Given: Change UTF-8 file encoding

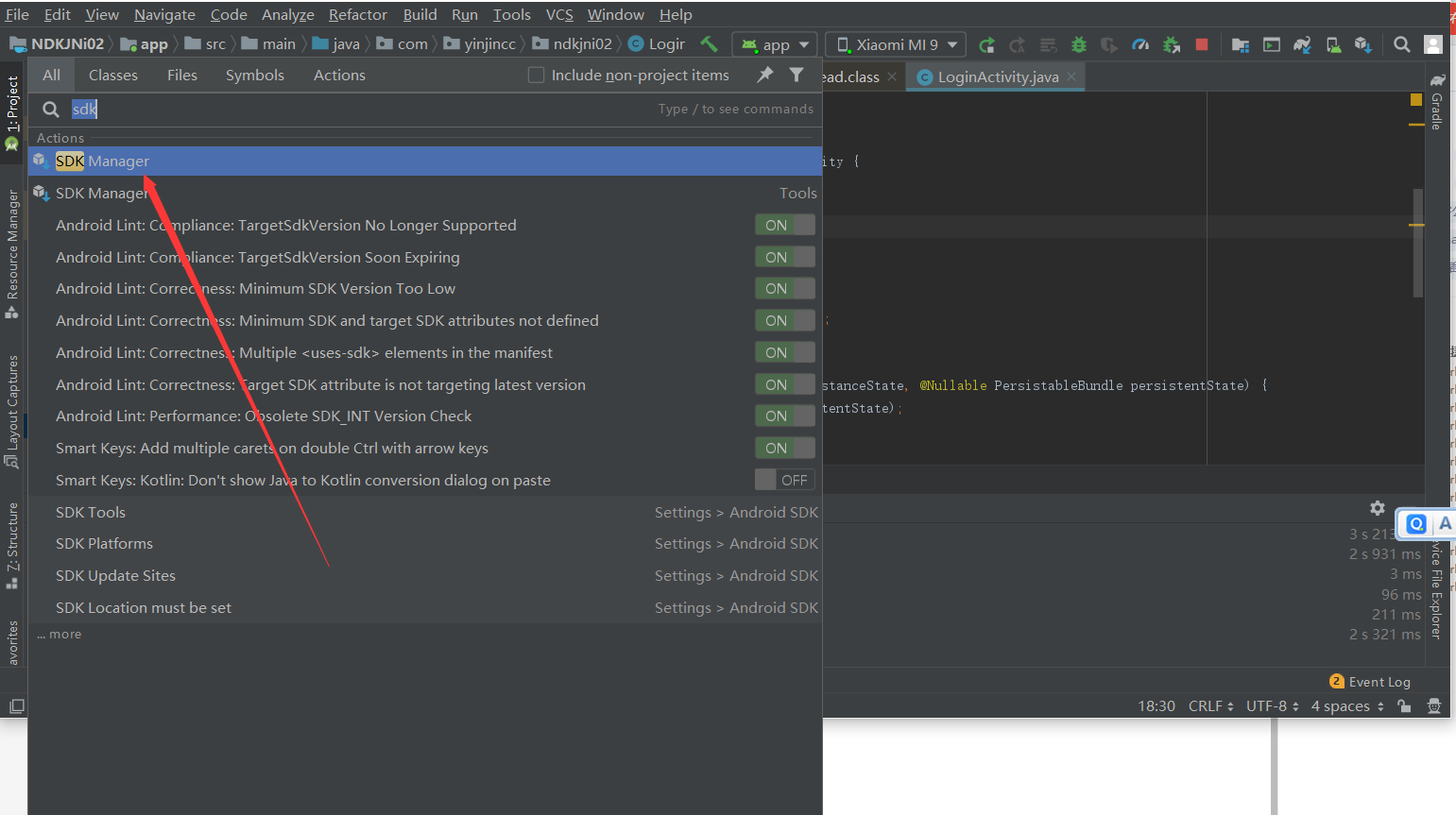Looking at the screenshot, I should click(x=1272, y=705).
